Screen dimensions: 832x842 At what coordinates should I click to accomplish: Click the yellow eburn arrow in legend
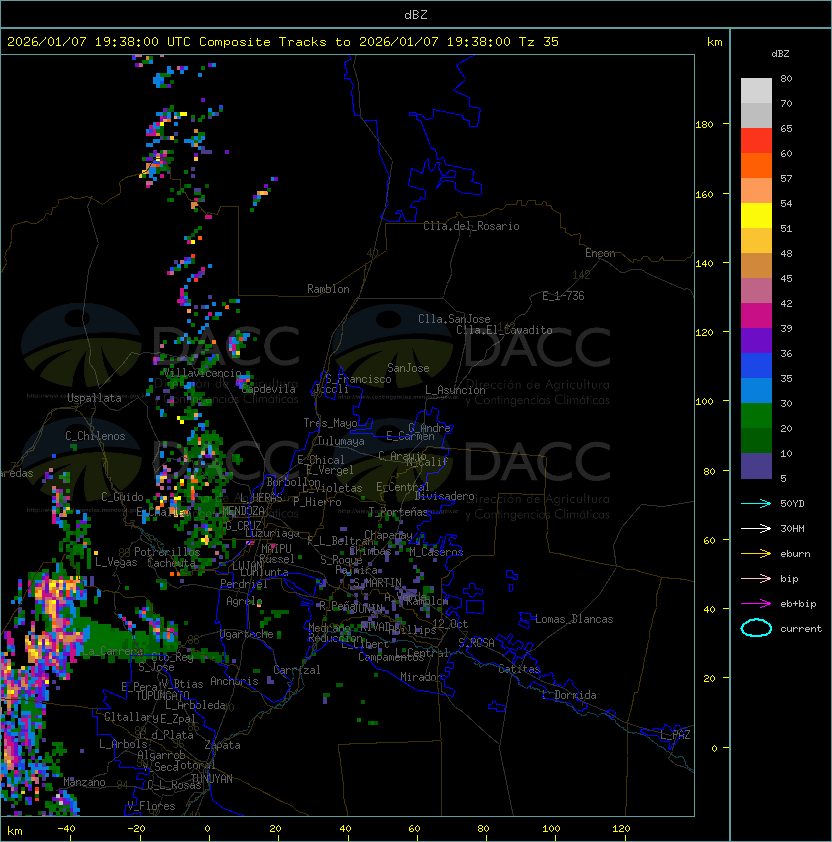(x=756, y=554)
